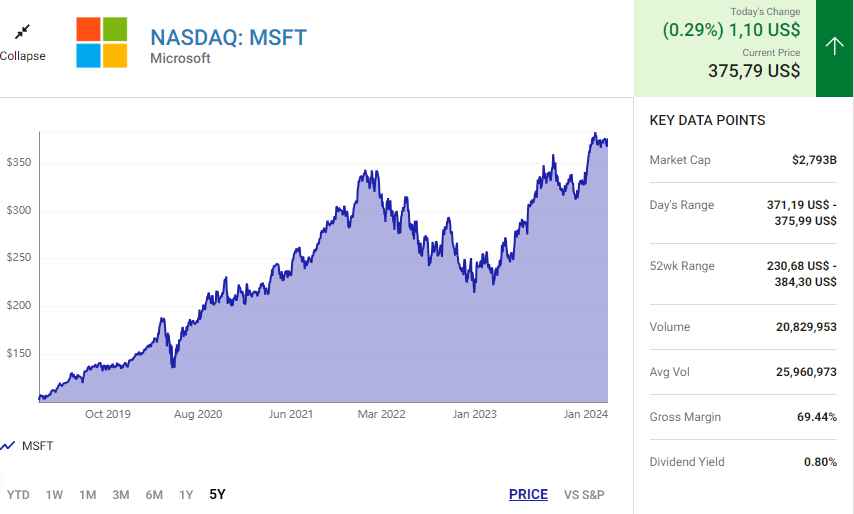Click the current price 375,79 US$
Screen dimensions: 854x514
pos(753,71)
